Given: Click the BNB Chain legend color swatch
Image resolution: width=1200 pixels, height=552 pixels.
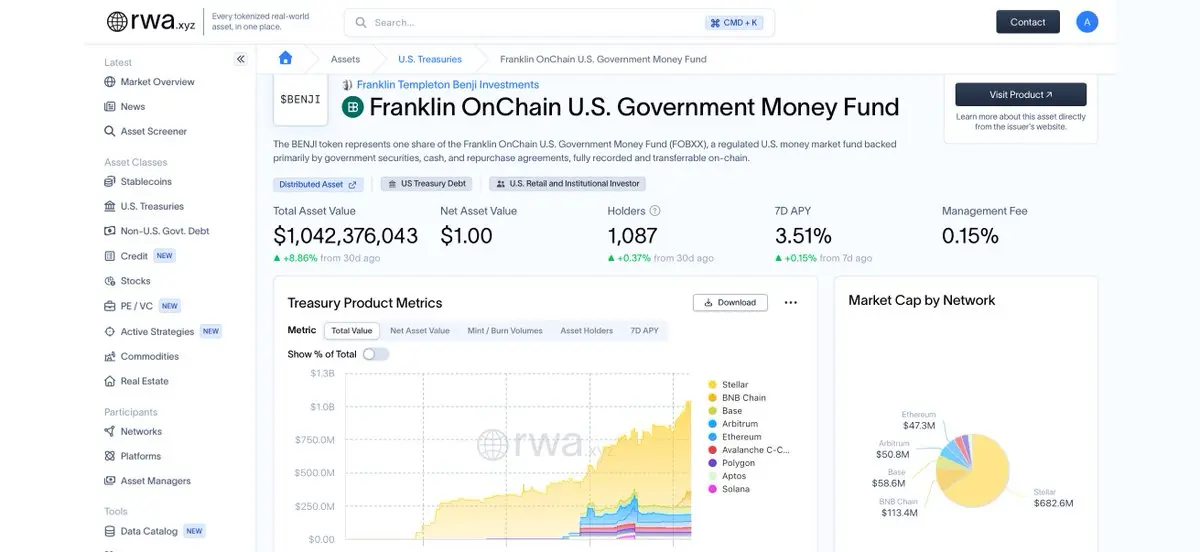Looking at the screenshot, I should (712, 398).
